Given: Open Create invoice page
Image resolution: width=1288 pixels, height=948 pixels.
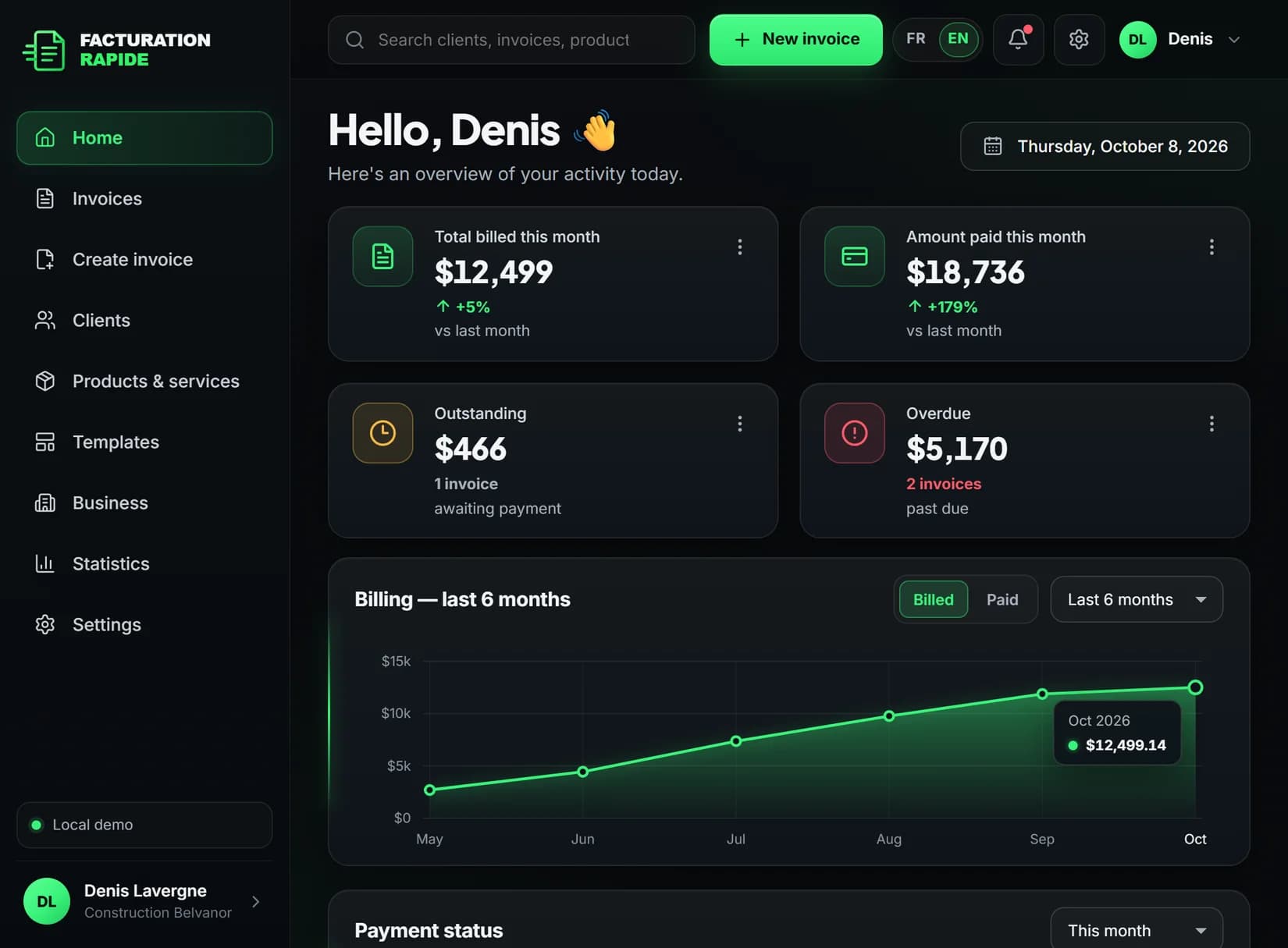Looking at the screenshot, I should pyautogui.click(x=144, y=260).
